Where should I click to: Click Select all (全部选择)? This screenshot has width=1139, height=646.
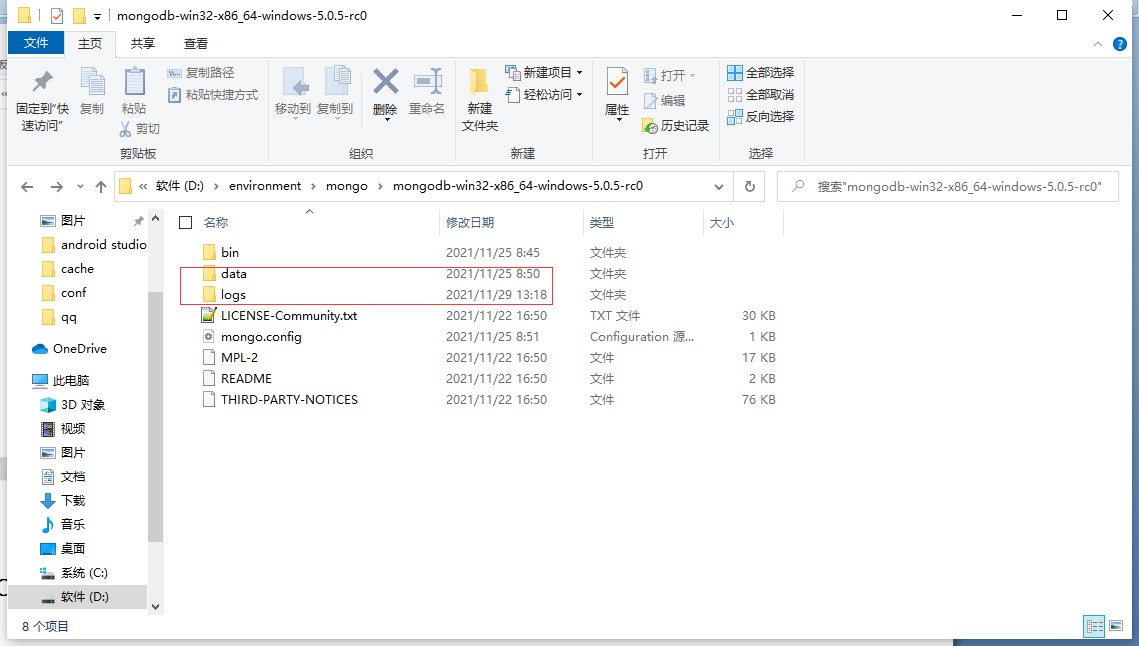(761, 73)
